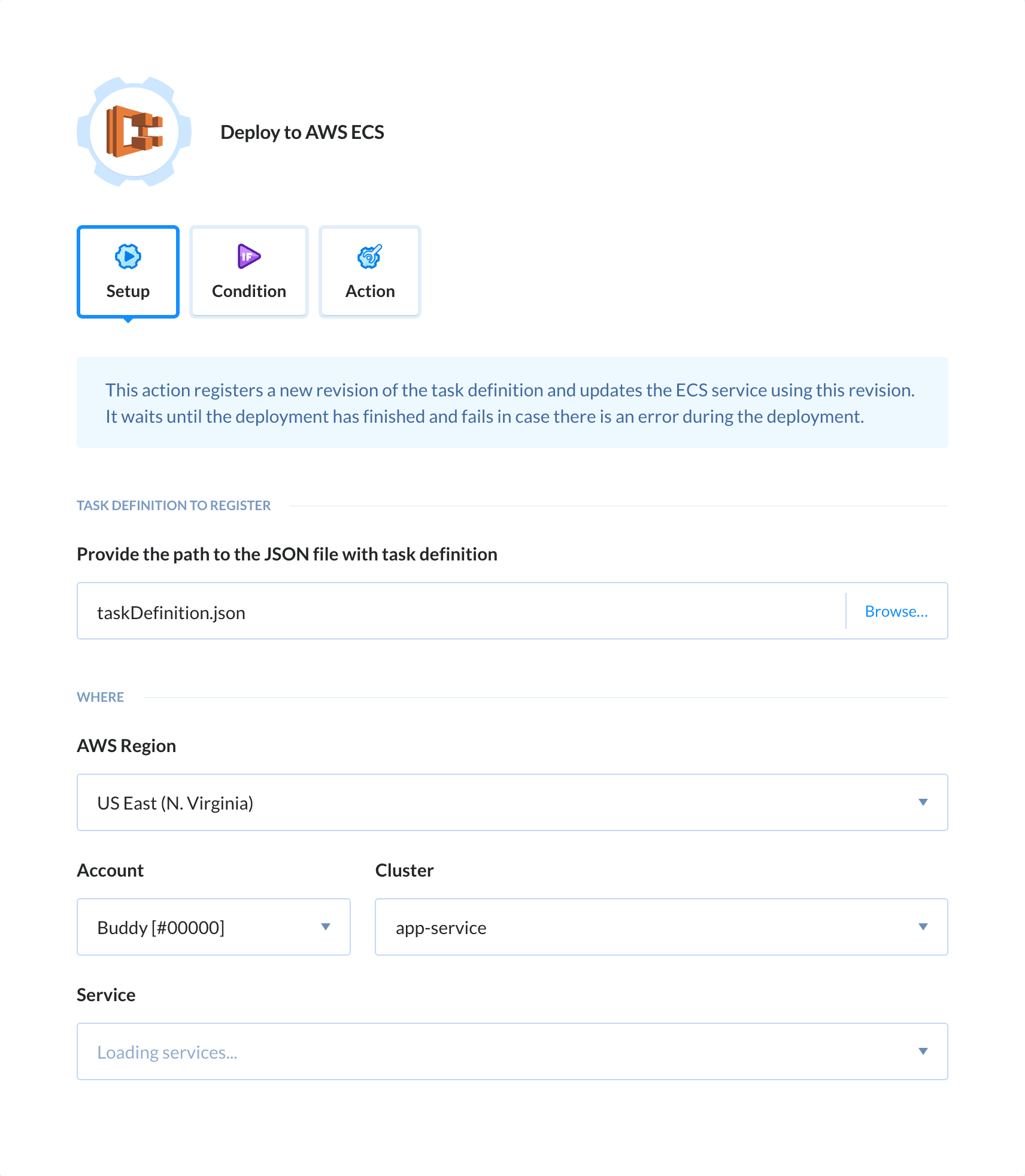Open the Browse file picker
Screen dimensions: 1025x1176
[896, 611]
